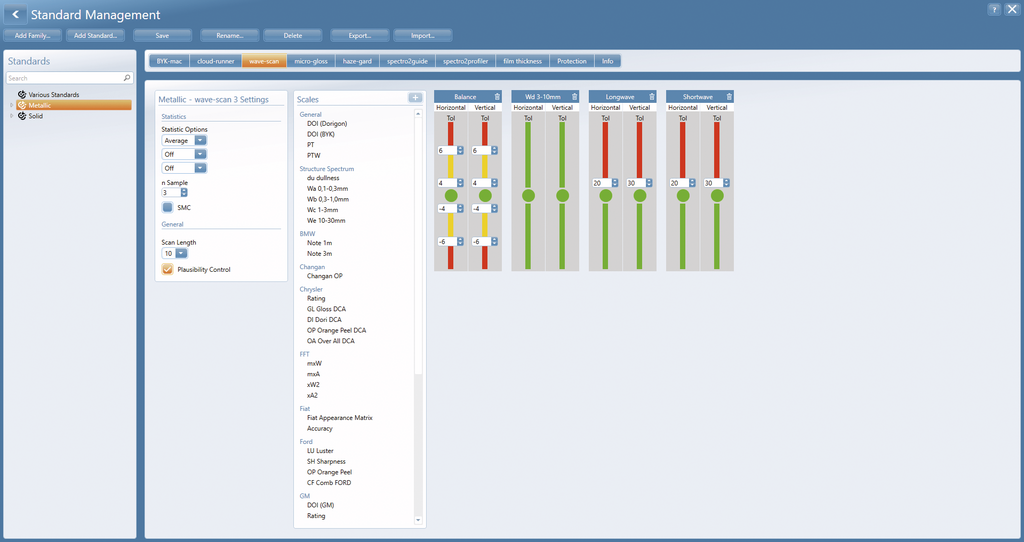Image resolution: width=1024 pixels, height=542 pixels.
Task: Click the n Sample stepper arrows
Action: tap(184, 193)
